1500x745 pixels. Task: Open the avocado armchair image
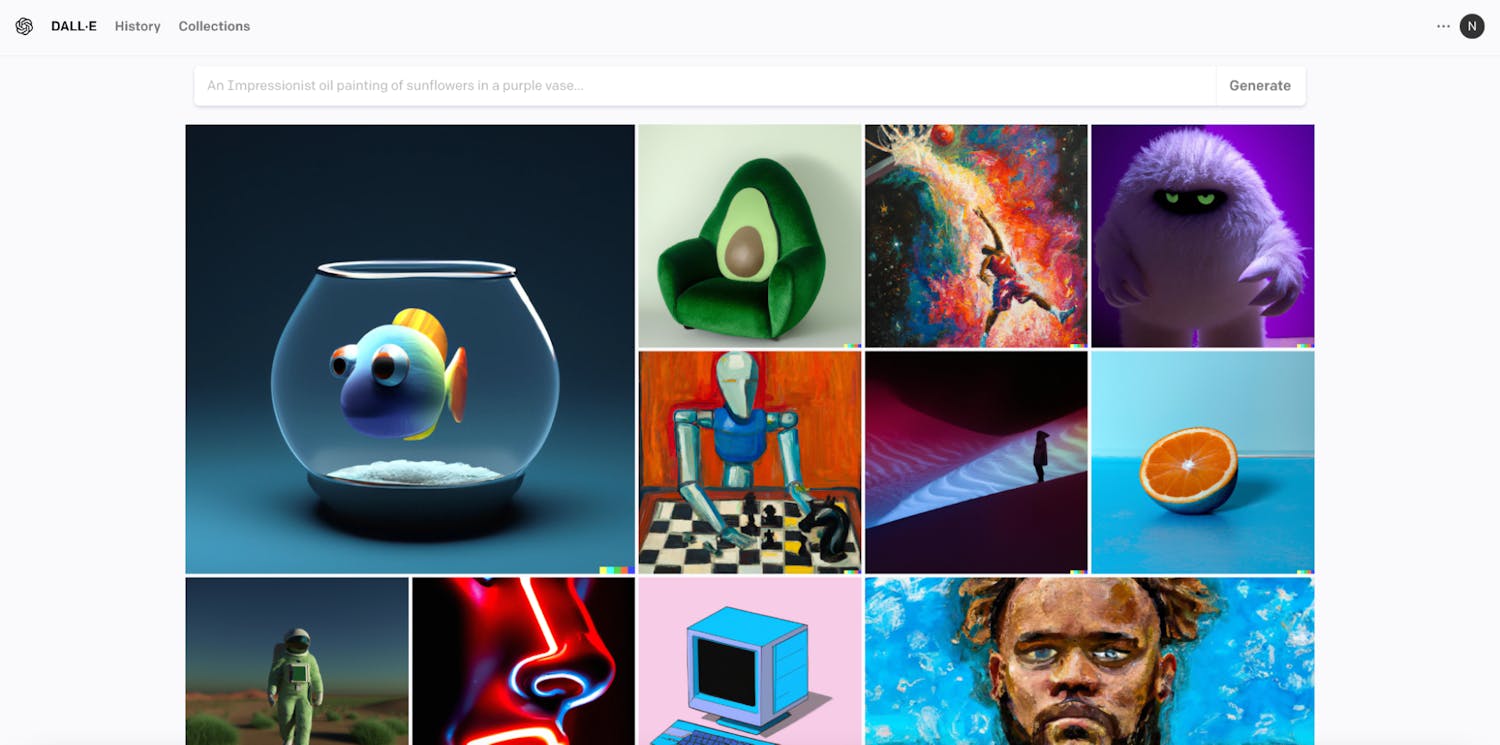point(750,236)
